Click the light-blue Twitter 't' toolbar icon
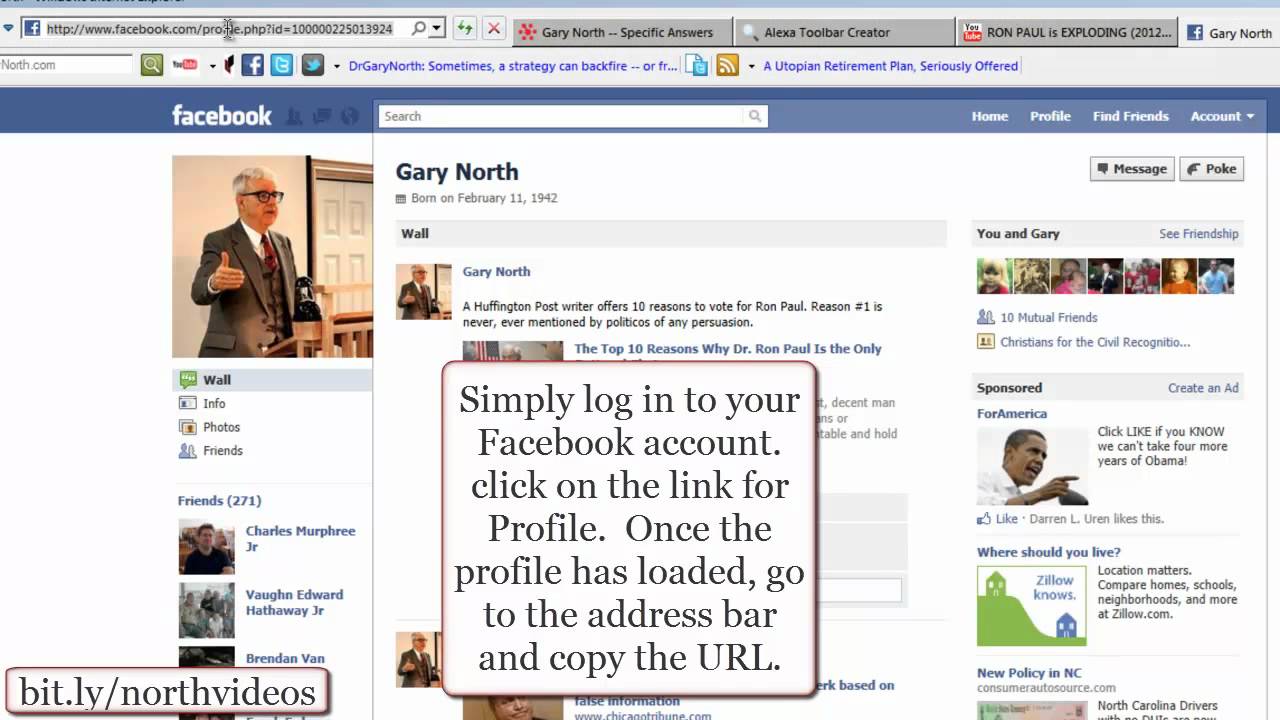 coord(282,65)
